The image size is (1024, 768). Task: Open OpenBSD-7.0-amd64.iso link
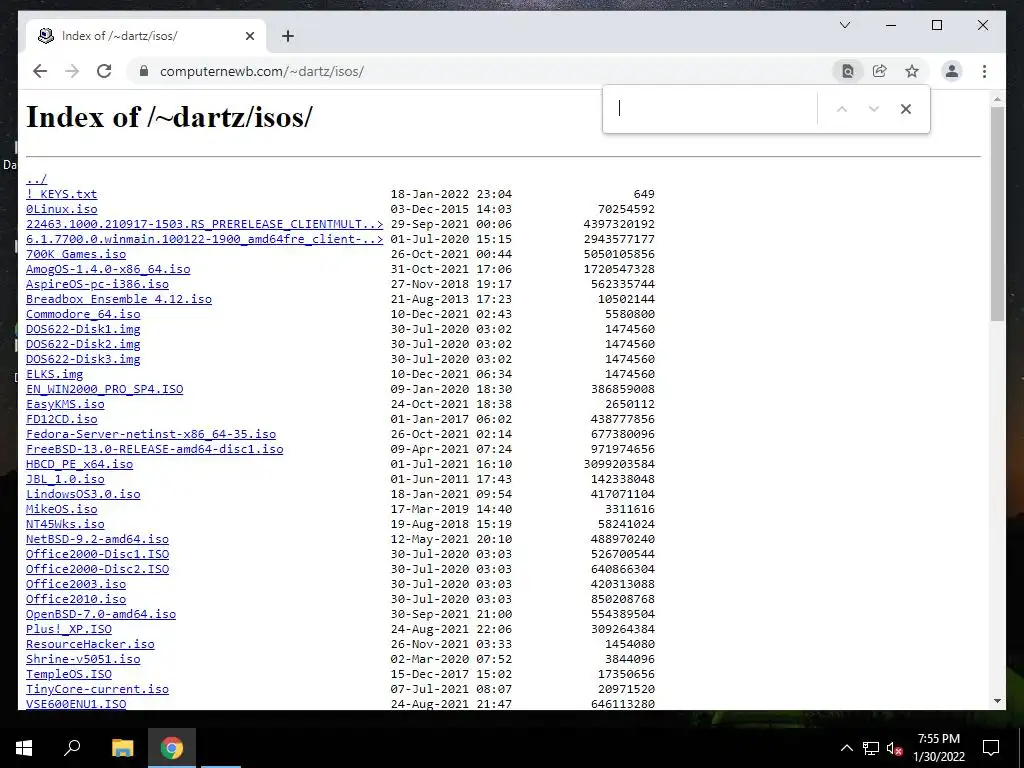(101, 615)
